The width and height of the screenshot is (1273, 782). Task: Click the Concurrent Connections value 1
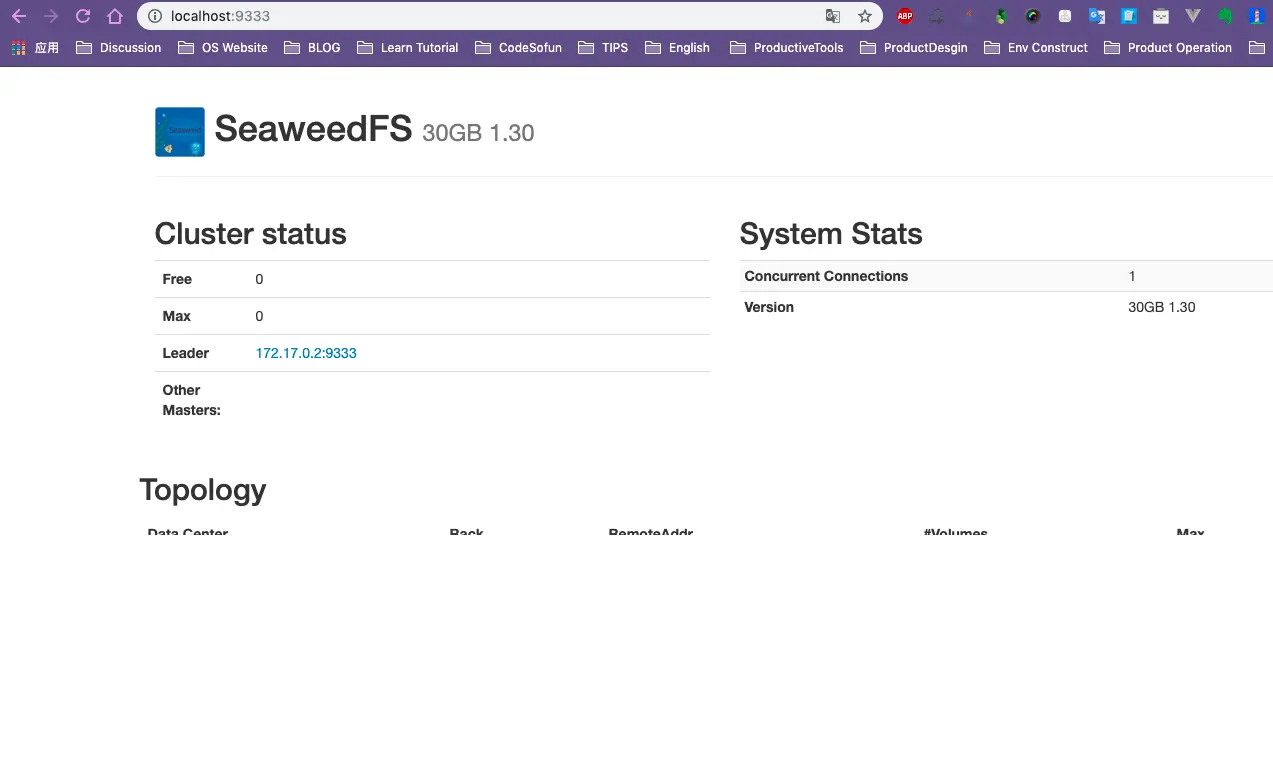1132,276
